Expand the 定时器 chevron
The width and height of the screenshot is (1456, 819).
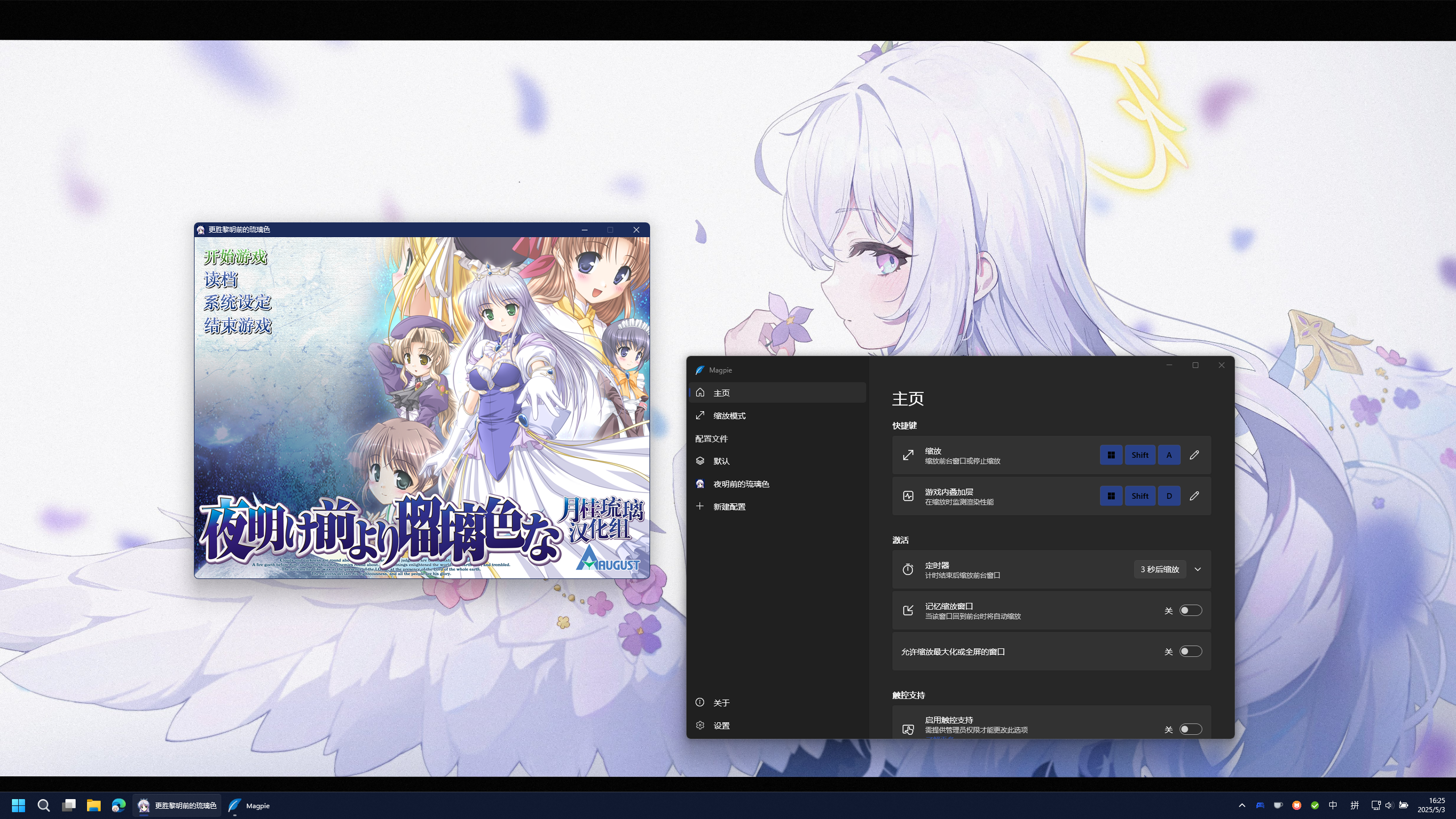tap(1198, 569)
